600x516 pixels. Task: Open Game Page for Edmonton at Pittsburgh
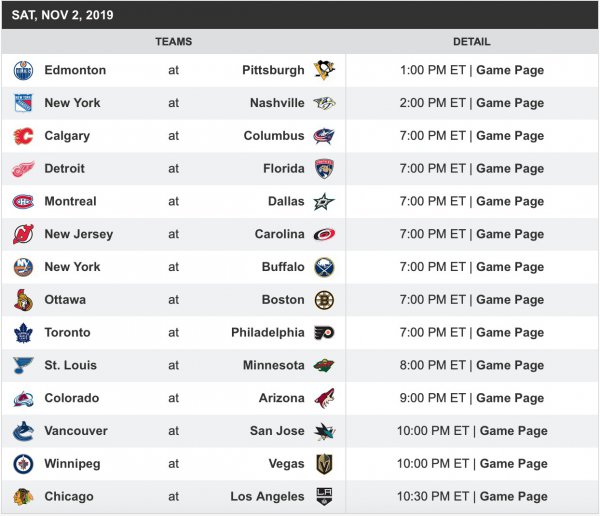point(510,70)
